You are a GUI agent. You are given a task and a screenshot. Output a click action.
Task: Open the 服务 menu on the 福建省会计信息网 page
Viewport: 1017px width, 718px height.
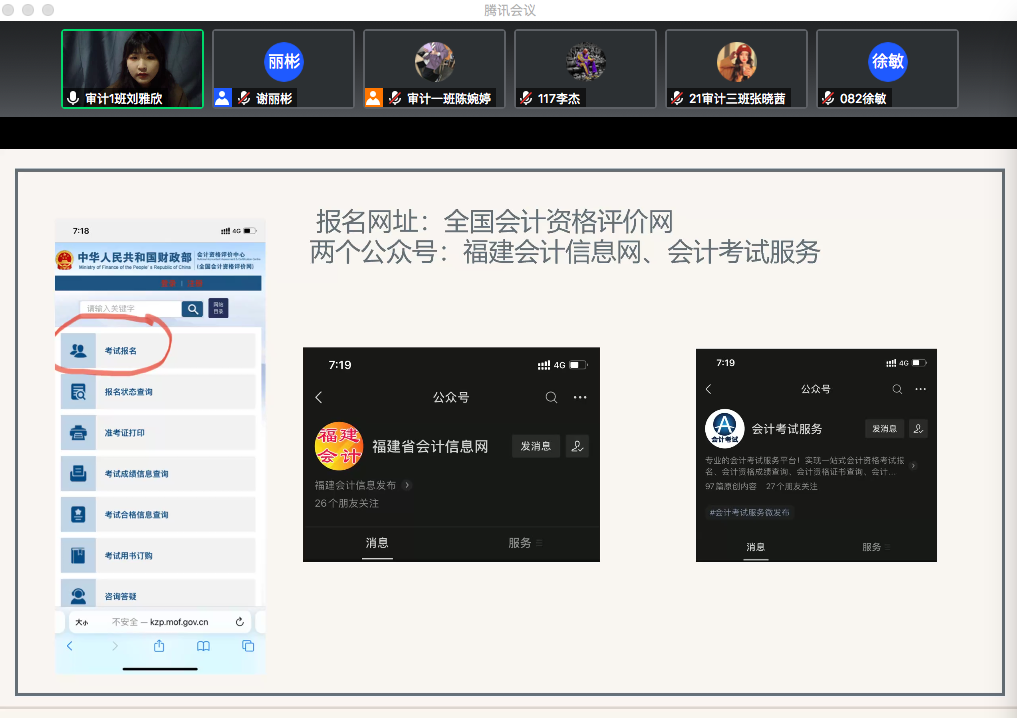(x=524, y=543)
